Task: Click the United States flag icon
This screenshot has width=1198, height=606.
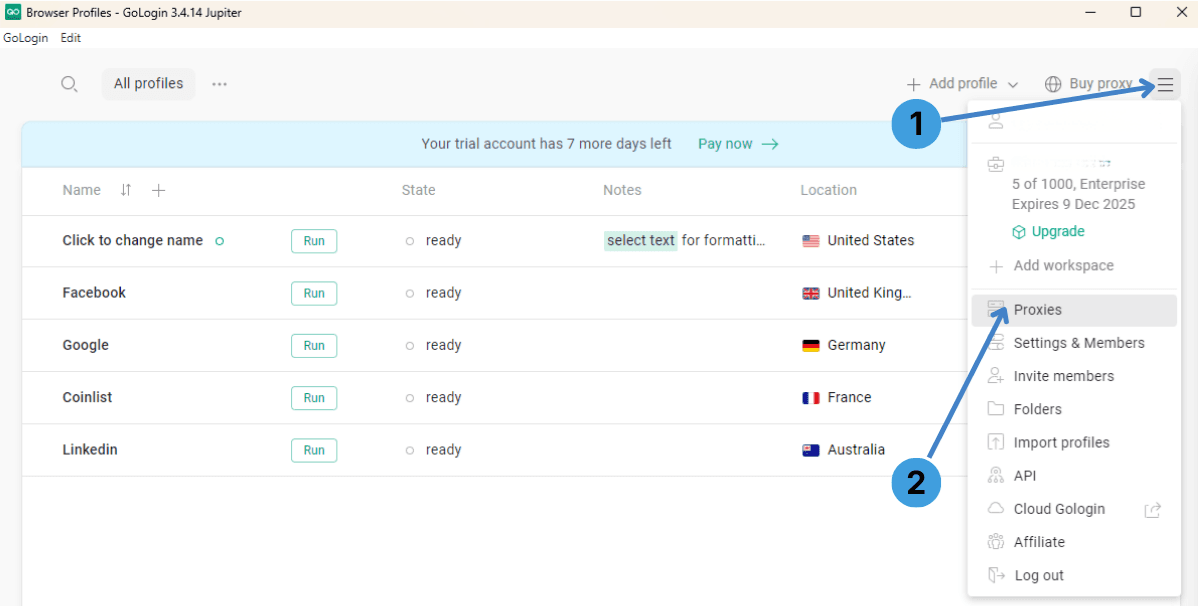Action: [811, 241]
